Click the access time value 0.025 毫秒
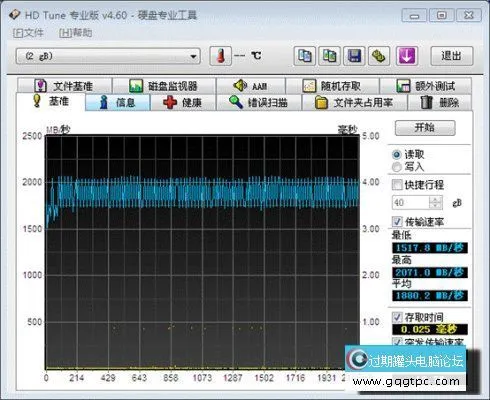The width and height of the screenshot is (490, 400). [430, 329]
